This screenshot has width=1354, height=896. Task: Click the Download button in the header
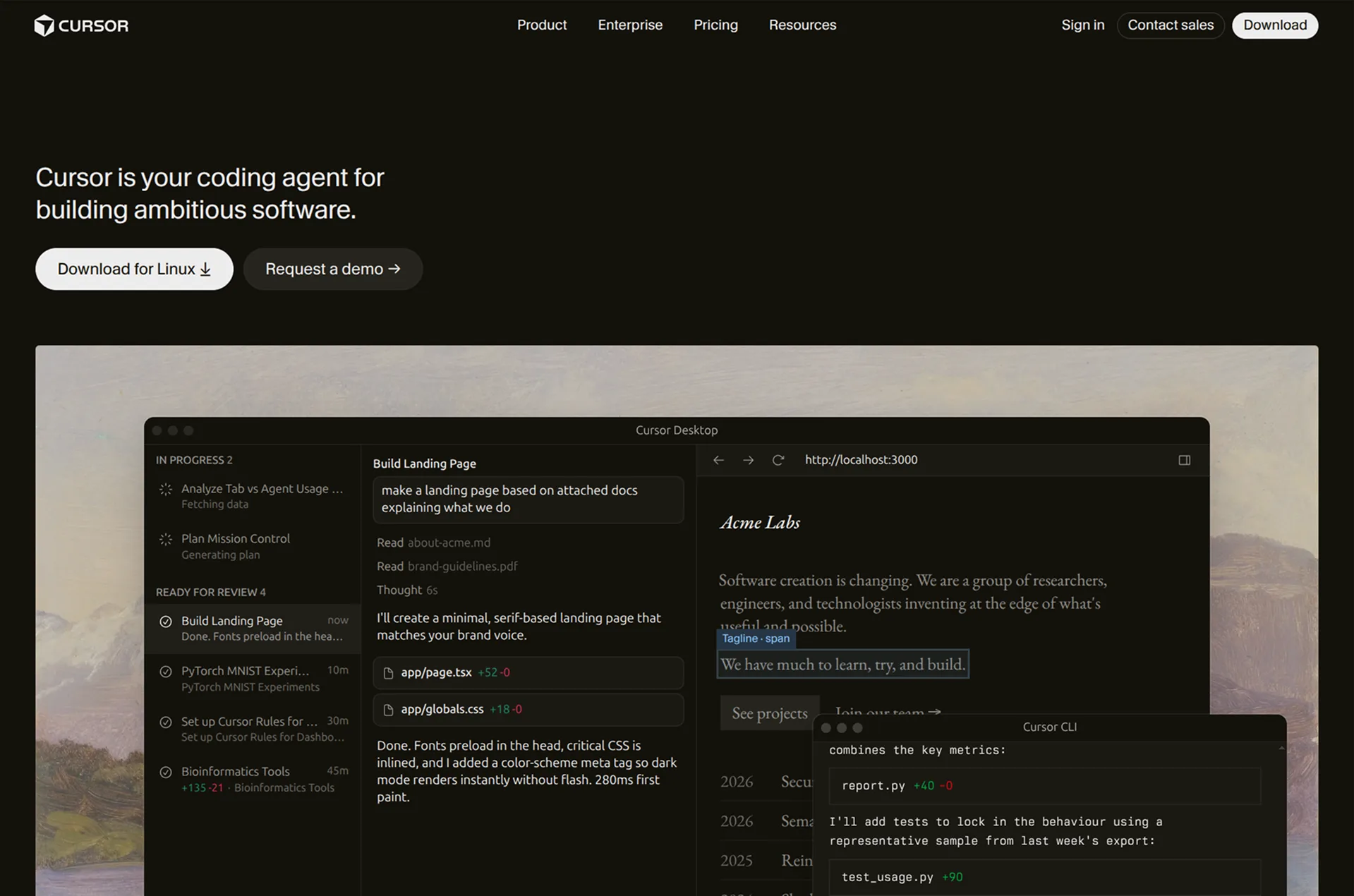1275,25
